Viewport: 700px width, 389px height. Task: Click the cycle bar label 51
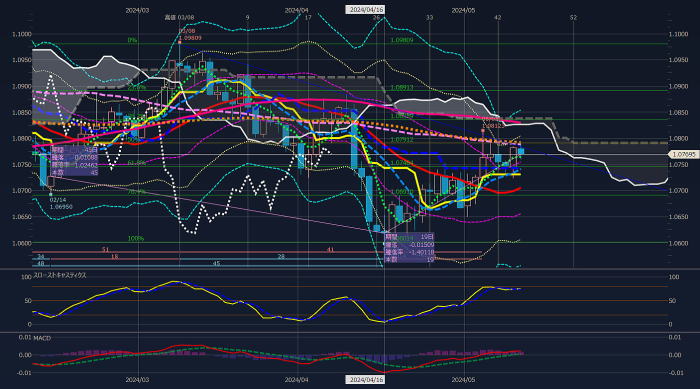[x=105, y=250]
